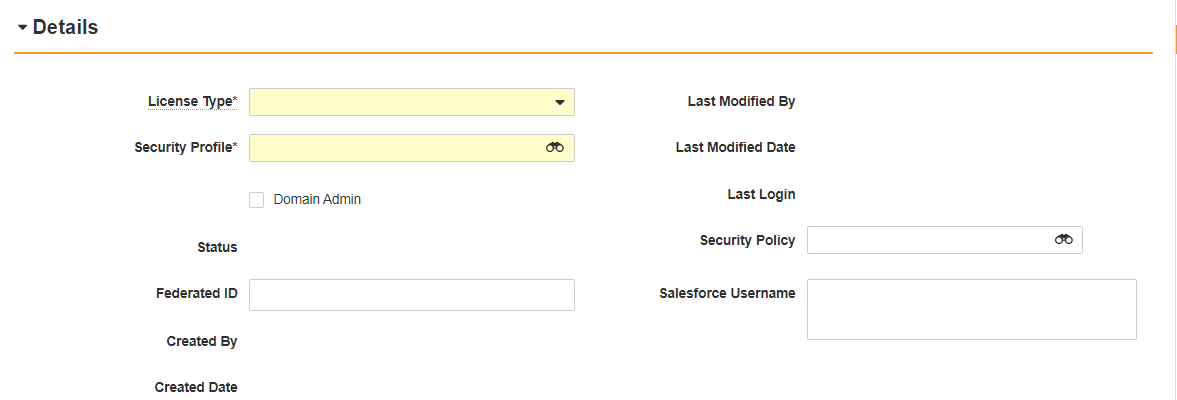Select the Security Policy label
Viewport: 1177px width, 400px height.
747,240
